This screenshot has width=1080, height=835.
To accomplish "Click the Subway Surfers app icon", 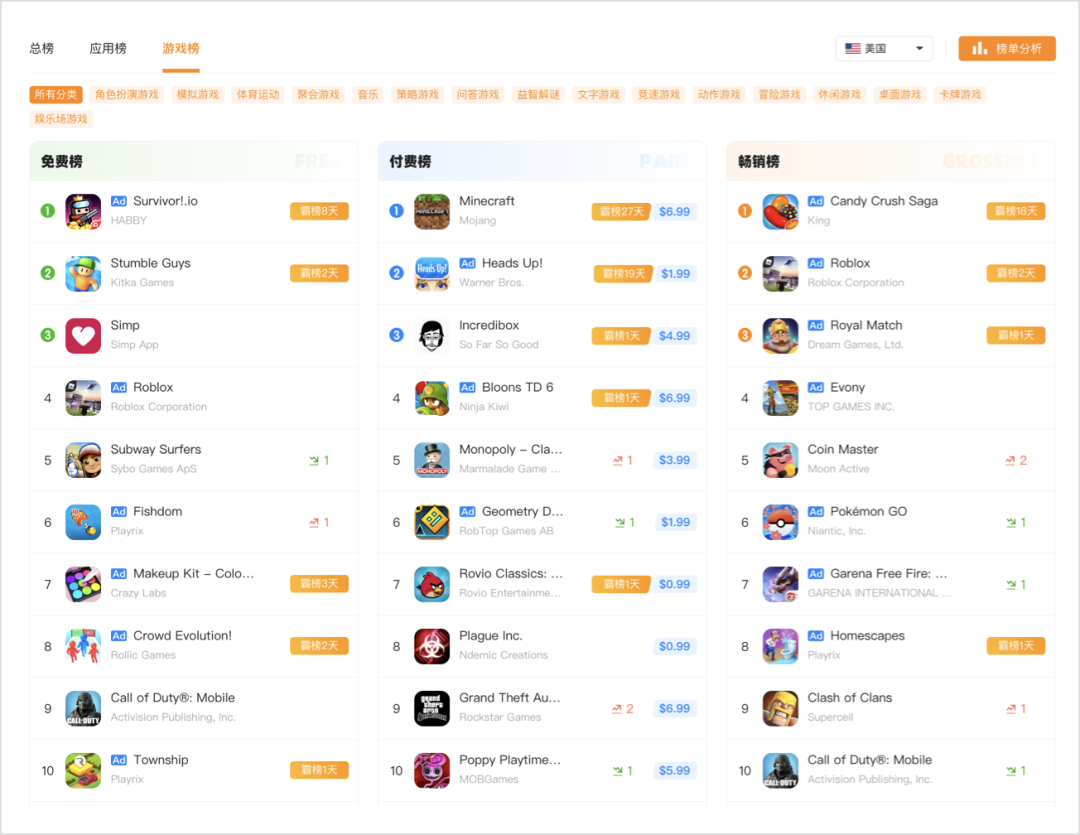I will point(83,460).
